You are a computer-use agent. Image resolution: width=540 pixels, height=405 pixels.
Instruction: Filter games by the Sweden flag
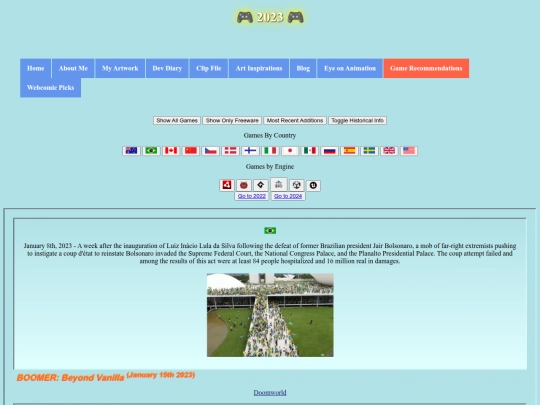point(369,151)
